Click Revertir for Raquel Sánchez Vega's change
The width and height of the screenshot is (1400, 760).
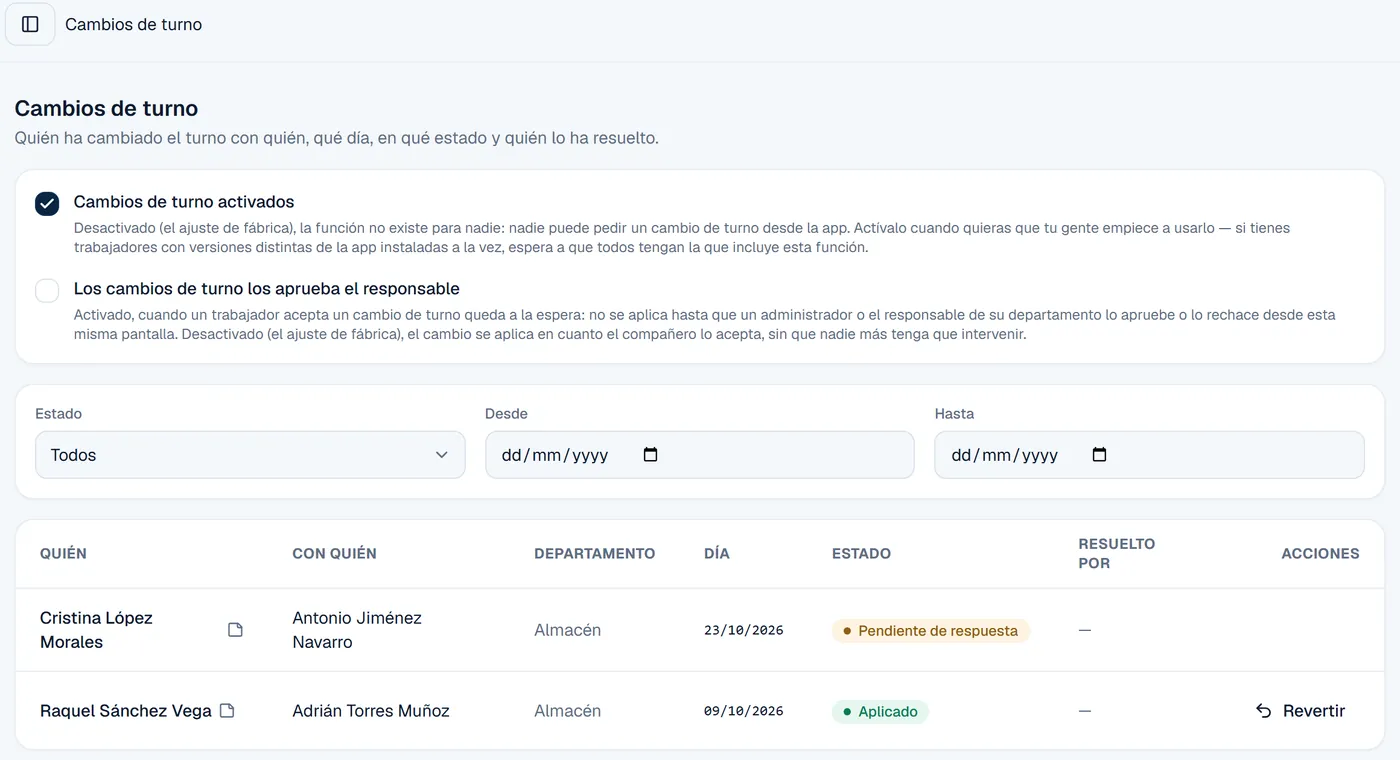[x=1300, y=711]
